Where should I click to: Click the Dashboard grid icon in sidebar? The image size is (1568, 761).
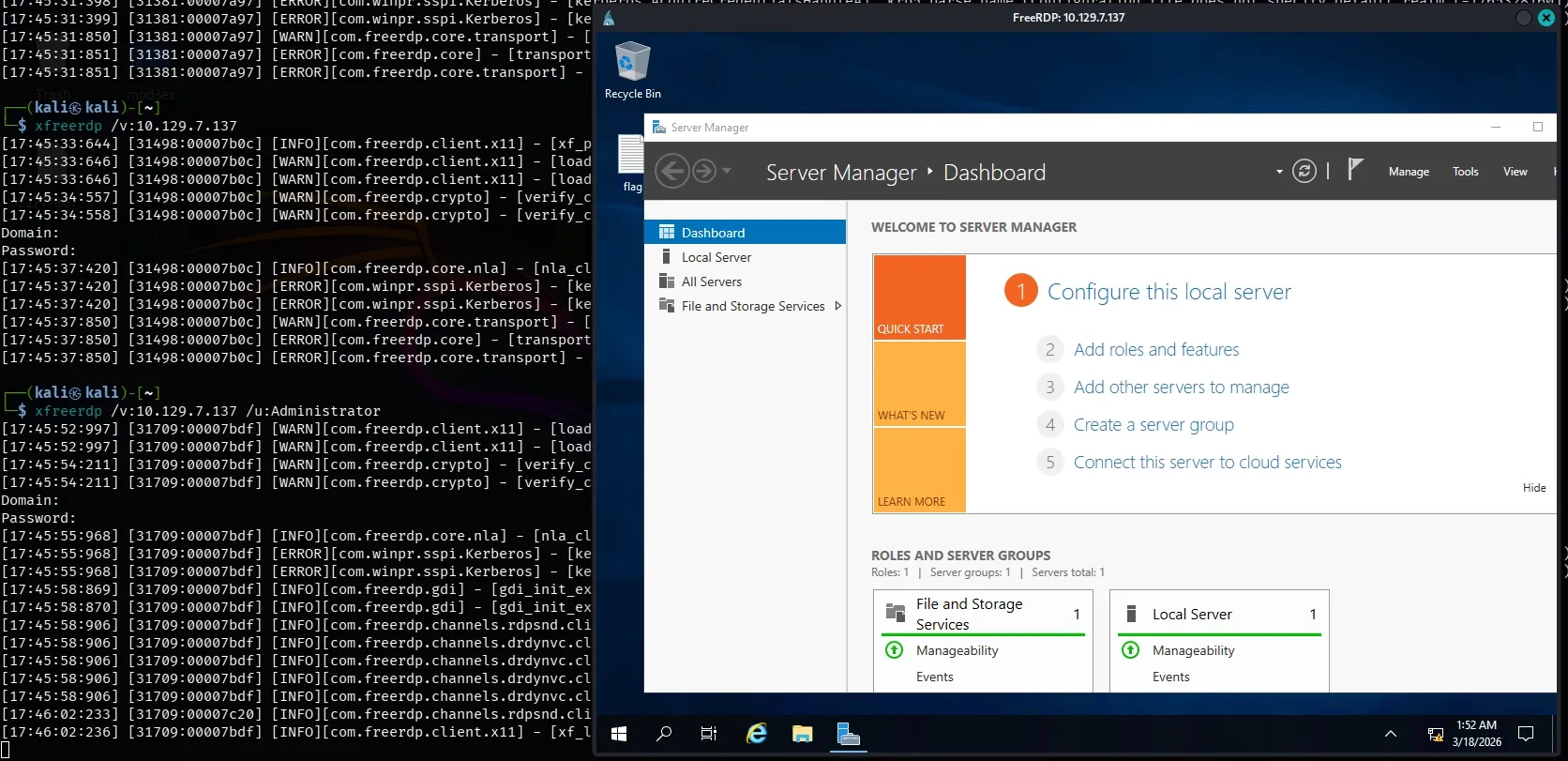[x=667, y=232]
